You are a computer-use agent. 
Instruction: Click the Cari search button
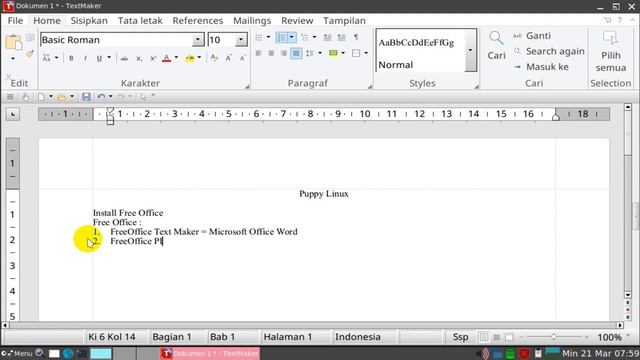496,45
